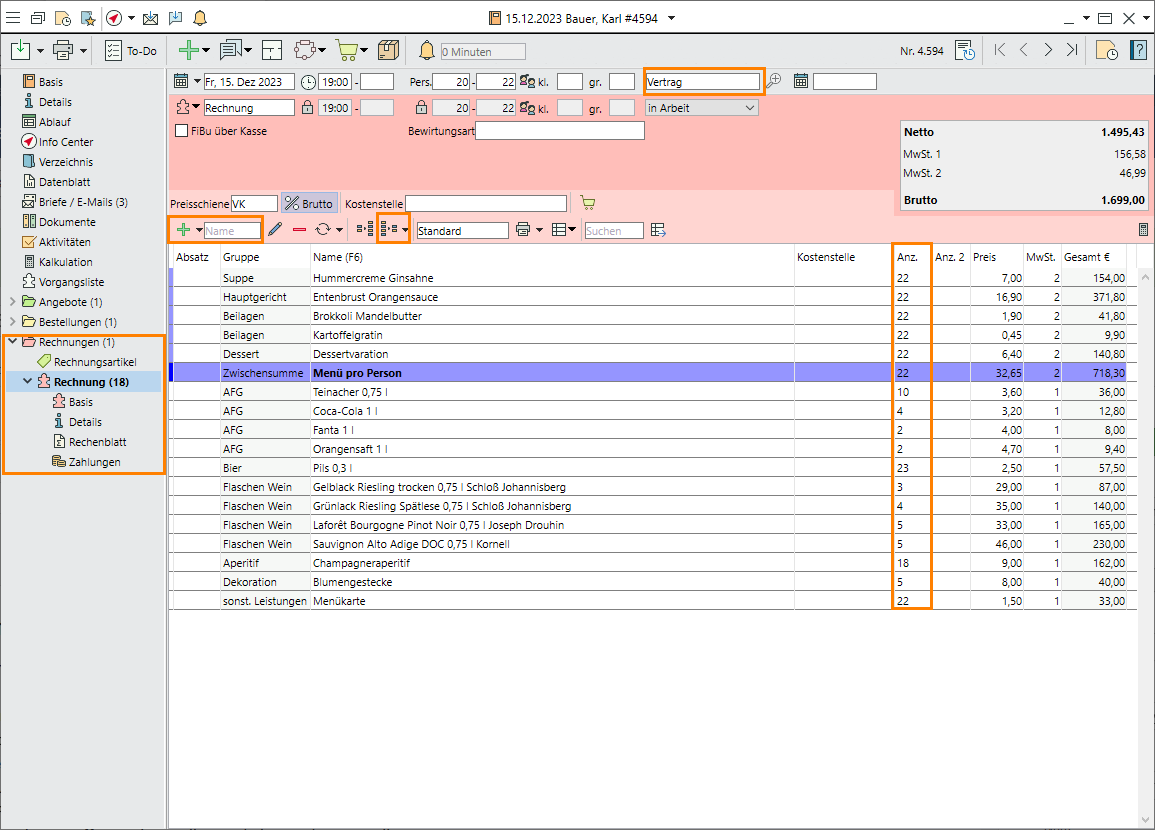The height and width of the screenshot is (830, 1155).
Task: Click the calculator icon at the table's right edge
Action: pyautogui.click(x=1143, y=230)
